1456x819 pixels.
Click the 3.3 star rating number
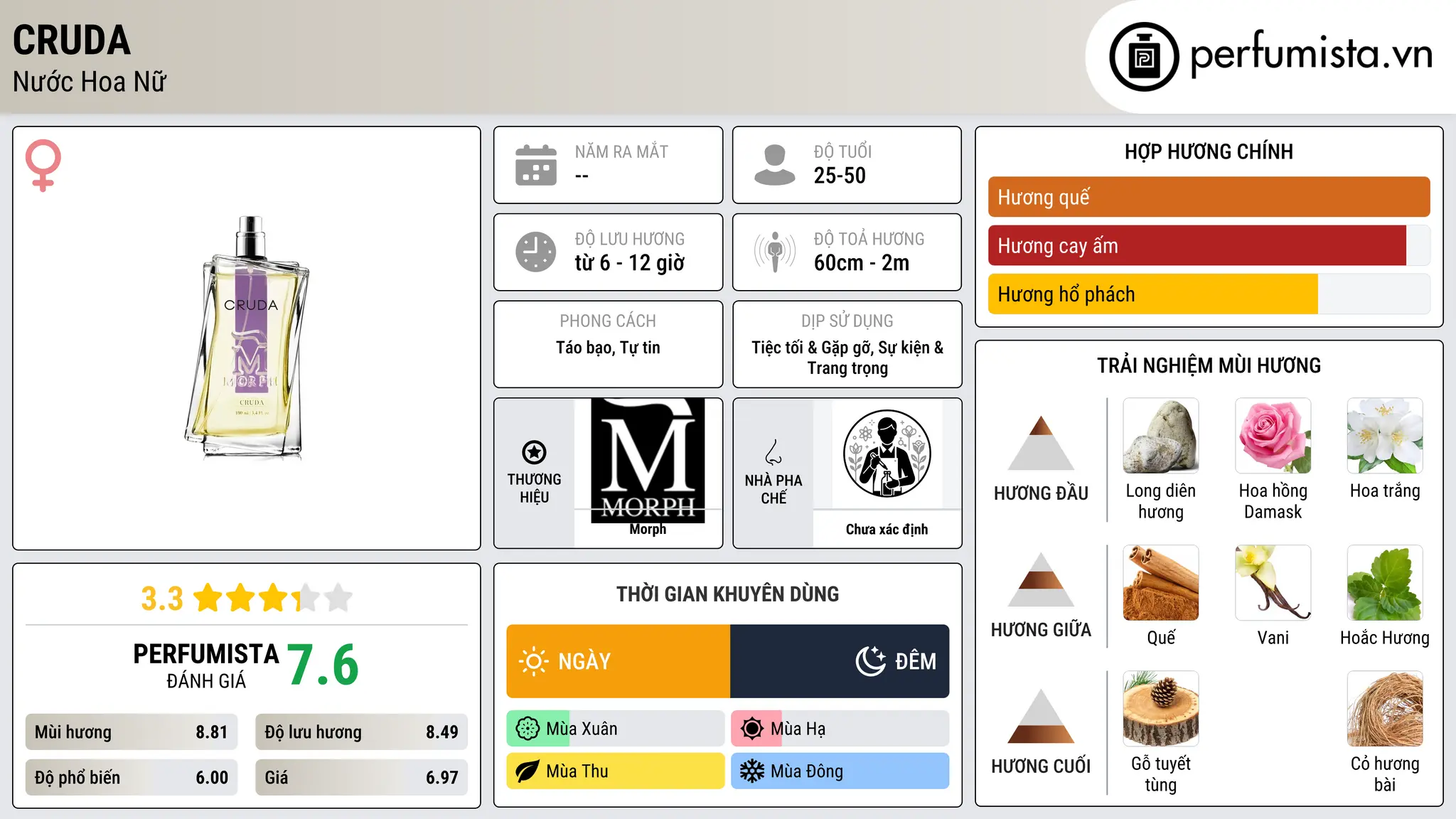(x=162, y=599)
